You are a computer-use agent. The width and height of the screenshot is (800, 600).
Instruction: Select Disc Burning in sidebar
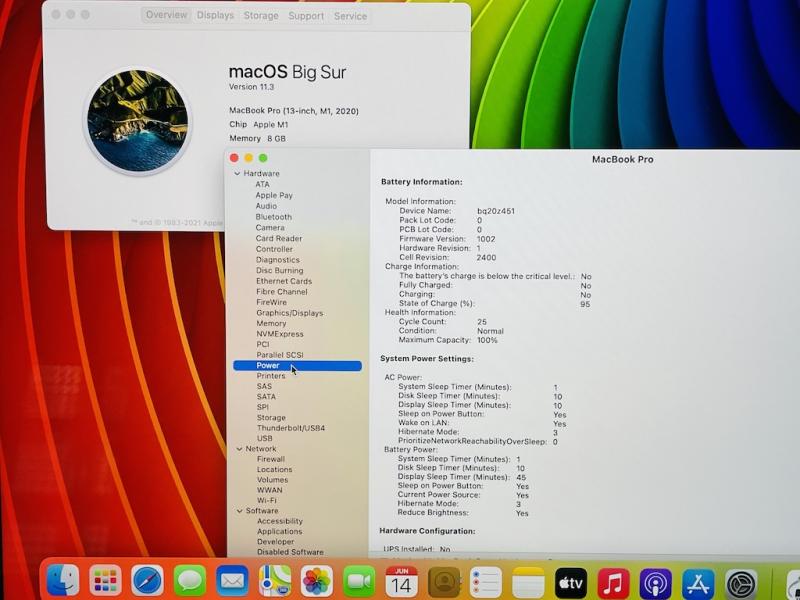tap(280, 270)
